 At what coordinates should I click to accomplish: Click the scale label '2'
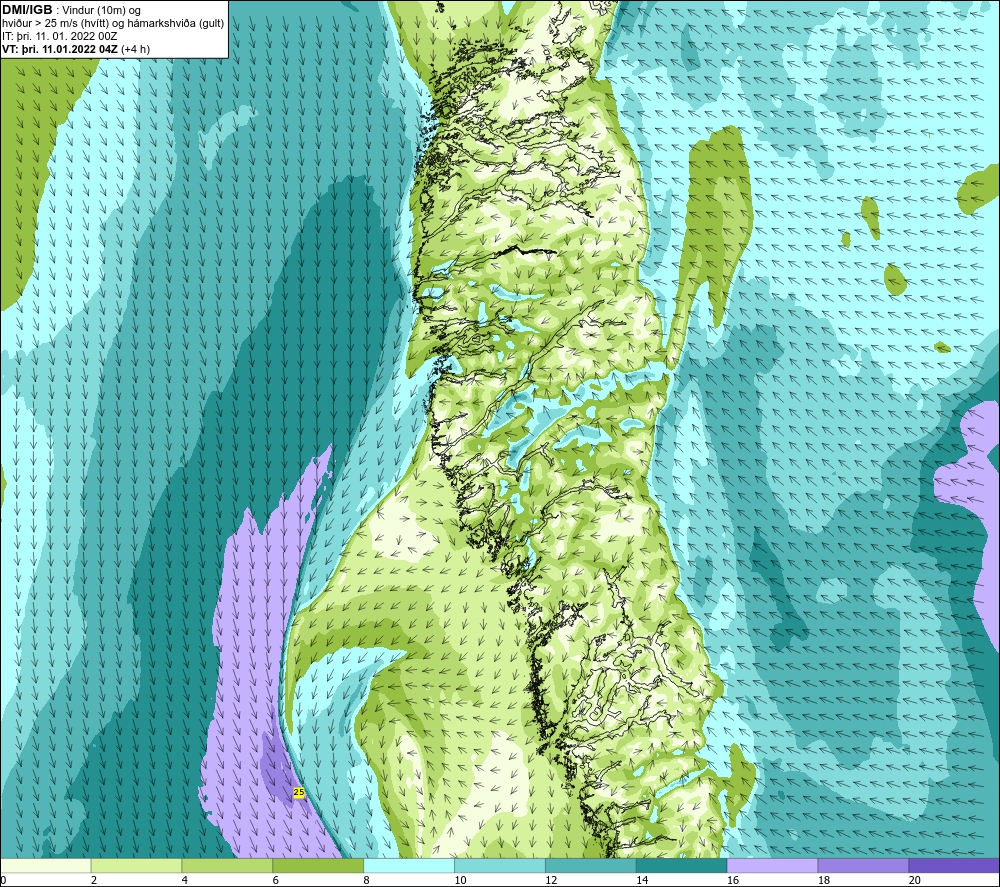pyautogui.click(x=94, y=880)
